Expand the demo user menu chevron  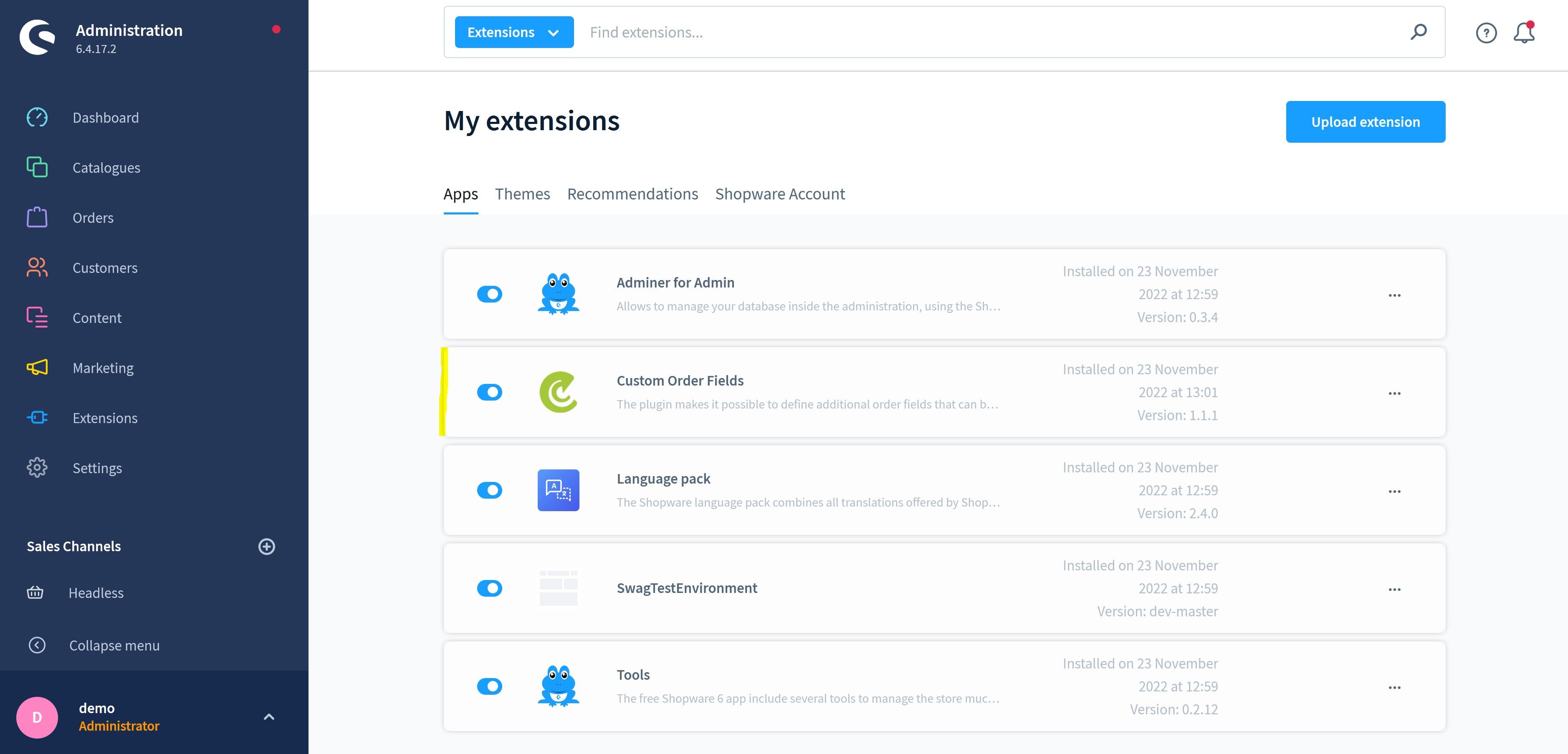coord(269,717)
